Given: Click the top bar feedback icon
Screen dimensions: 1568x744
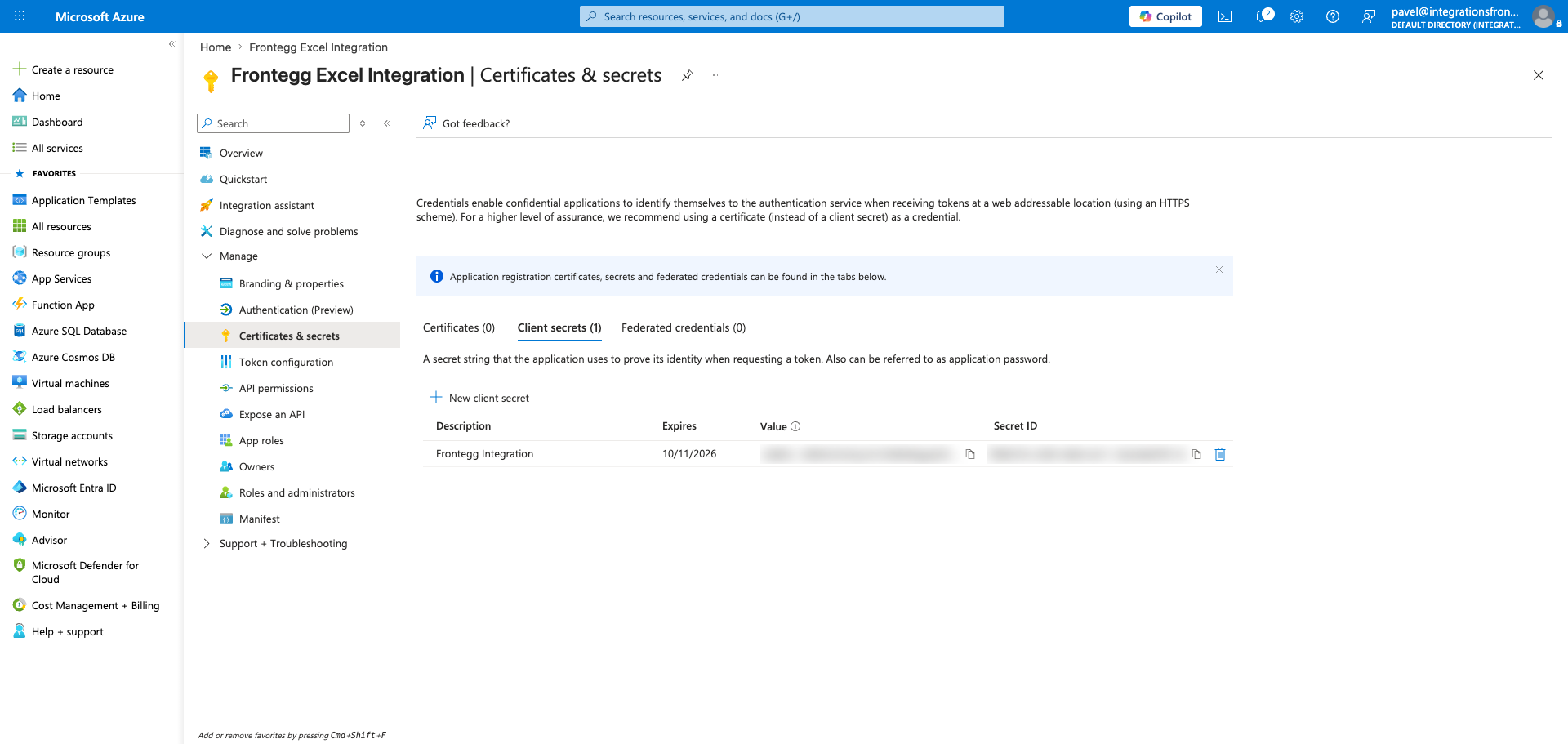Looking at the screenshot, I should 1369,16.
